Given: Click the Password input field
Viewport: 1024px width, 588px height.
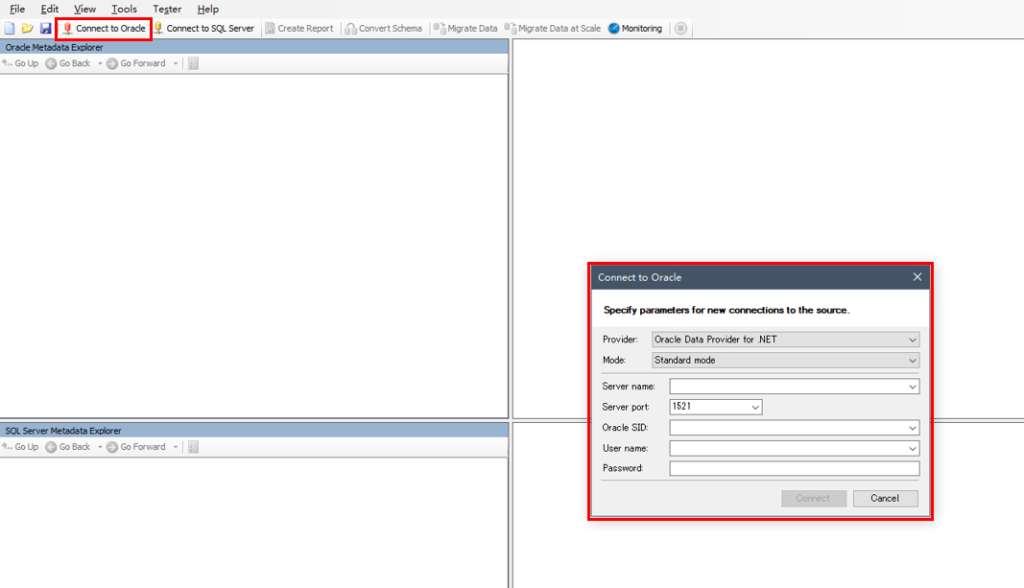Looking at the screenshot, I should click(794, 468).
